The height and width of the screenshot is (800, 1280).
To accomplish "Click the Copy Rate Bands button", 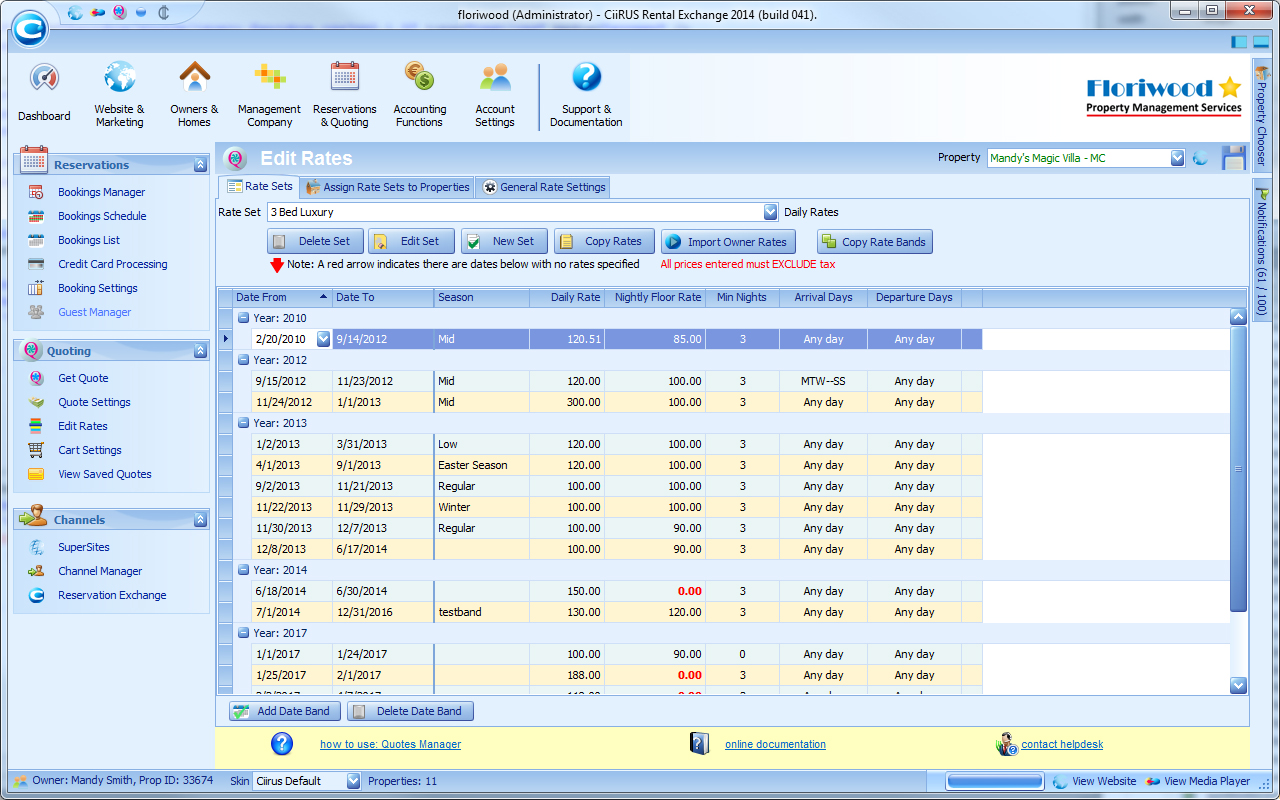I will click(874, 241).
